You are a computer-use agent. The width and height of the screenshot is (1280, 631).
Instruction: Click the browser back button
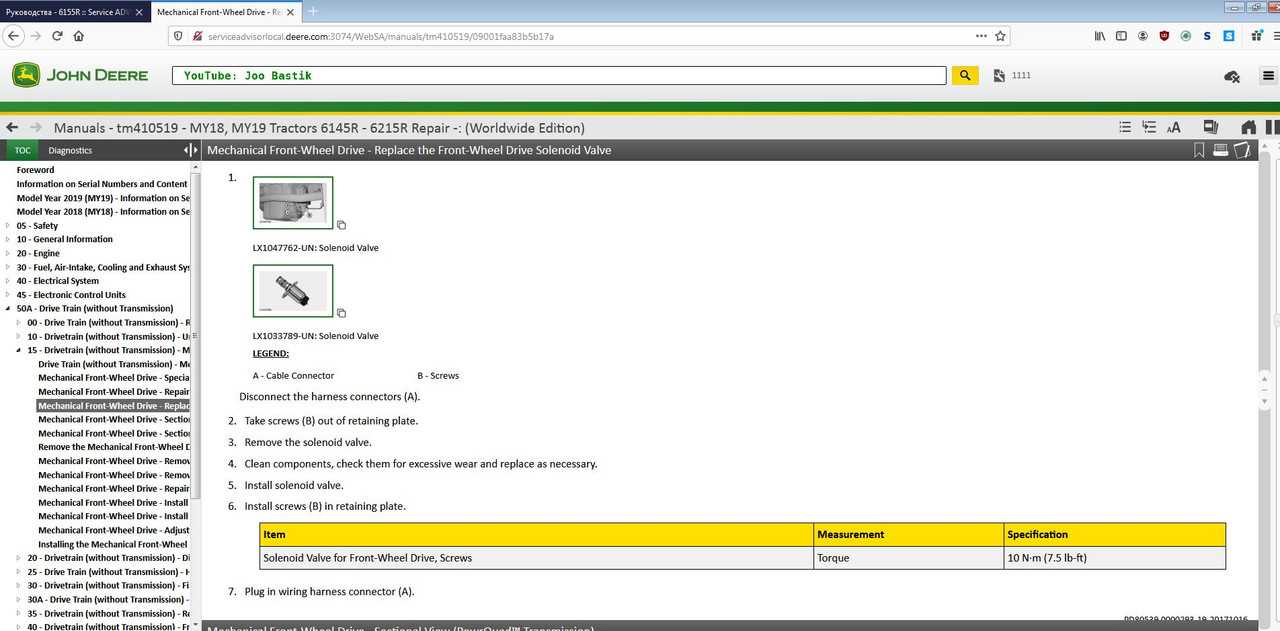coord(12,35)
